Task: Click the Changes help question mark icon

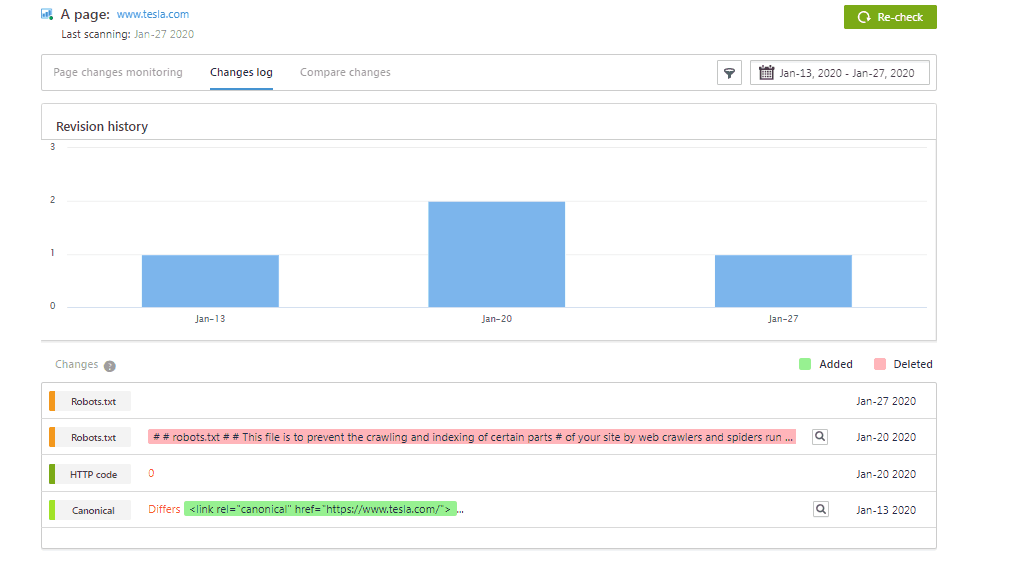Action: (110, 366)
